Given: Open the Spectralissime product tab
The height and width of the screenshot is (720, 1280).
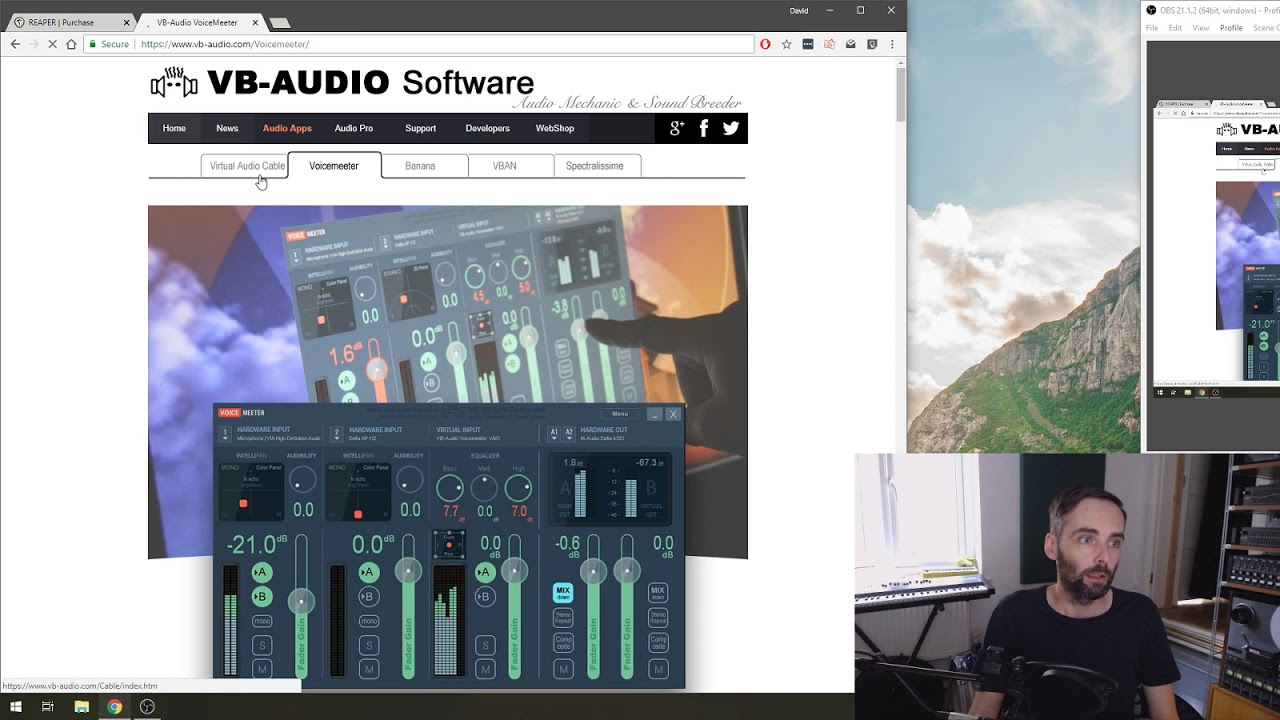Looking at the screenshot, I should tap(595, 166).
